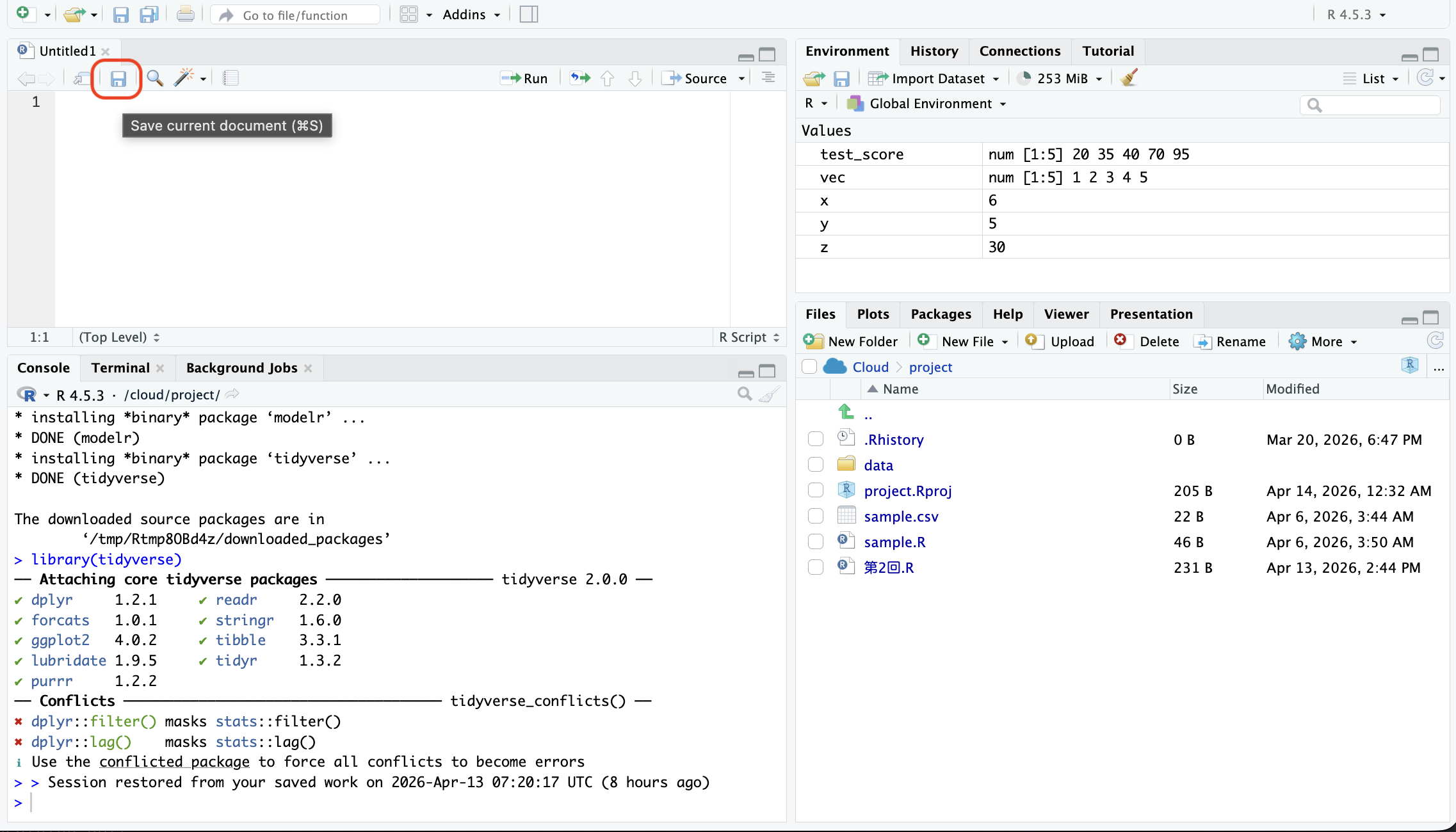Click the re-run previous code icon

tap(580, 78)
